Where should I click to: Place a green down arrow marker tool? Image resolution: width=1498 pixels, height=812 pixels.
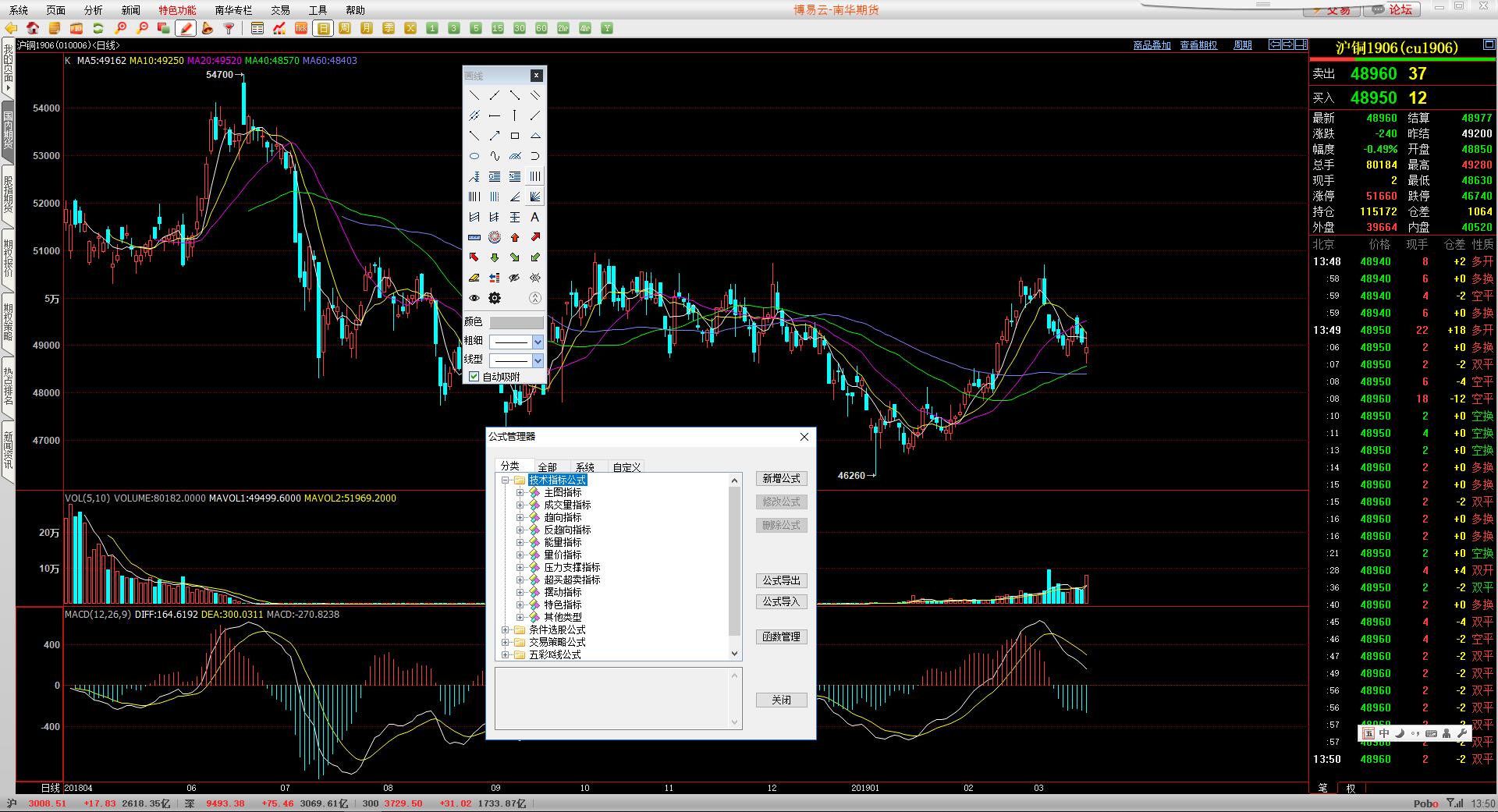[495, 257]
